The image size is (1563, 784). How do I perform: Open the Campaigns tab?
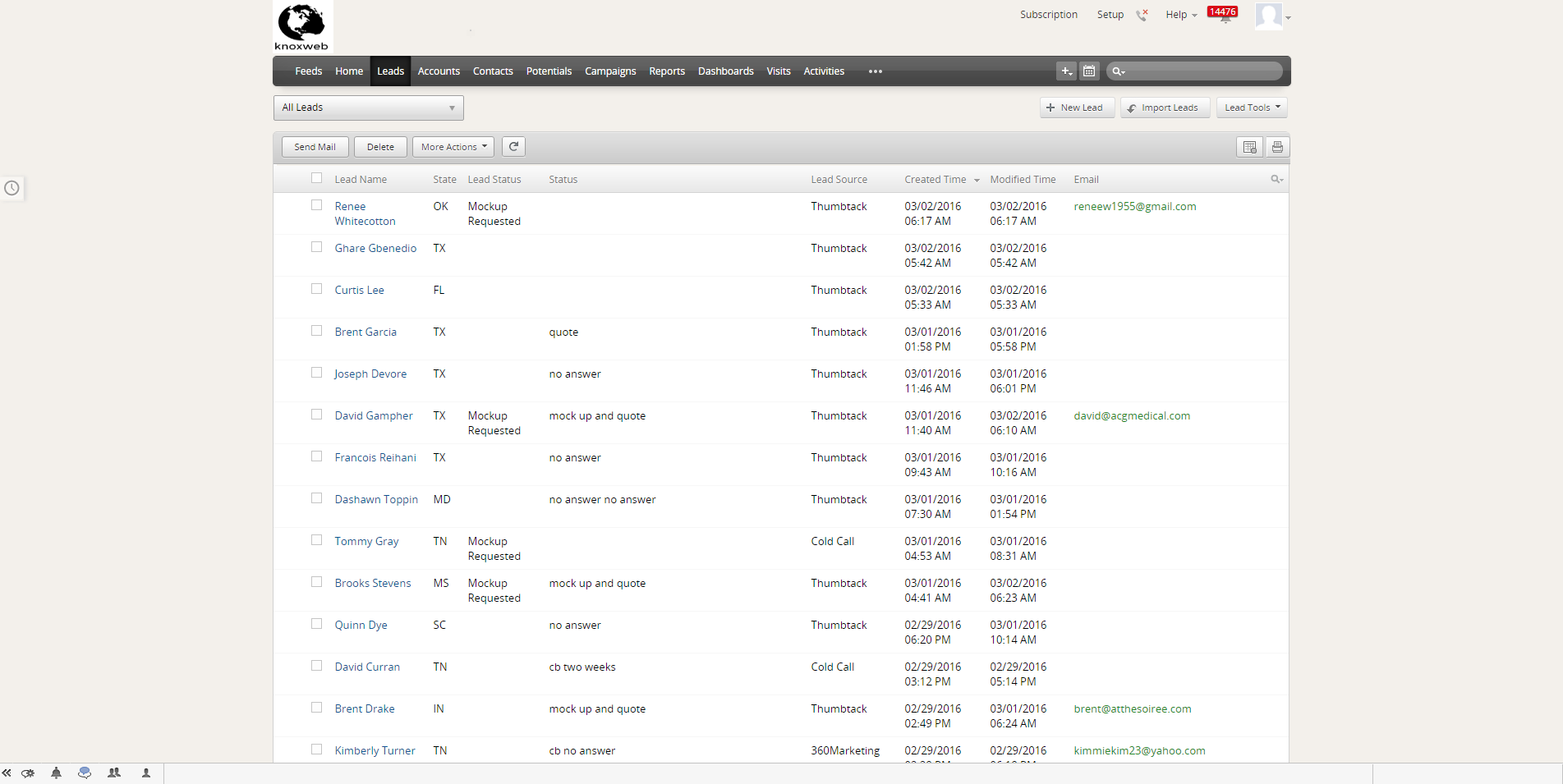click(x=610, y=71)
